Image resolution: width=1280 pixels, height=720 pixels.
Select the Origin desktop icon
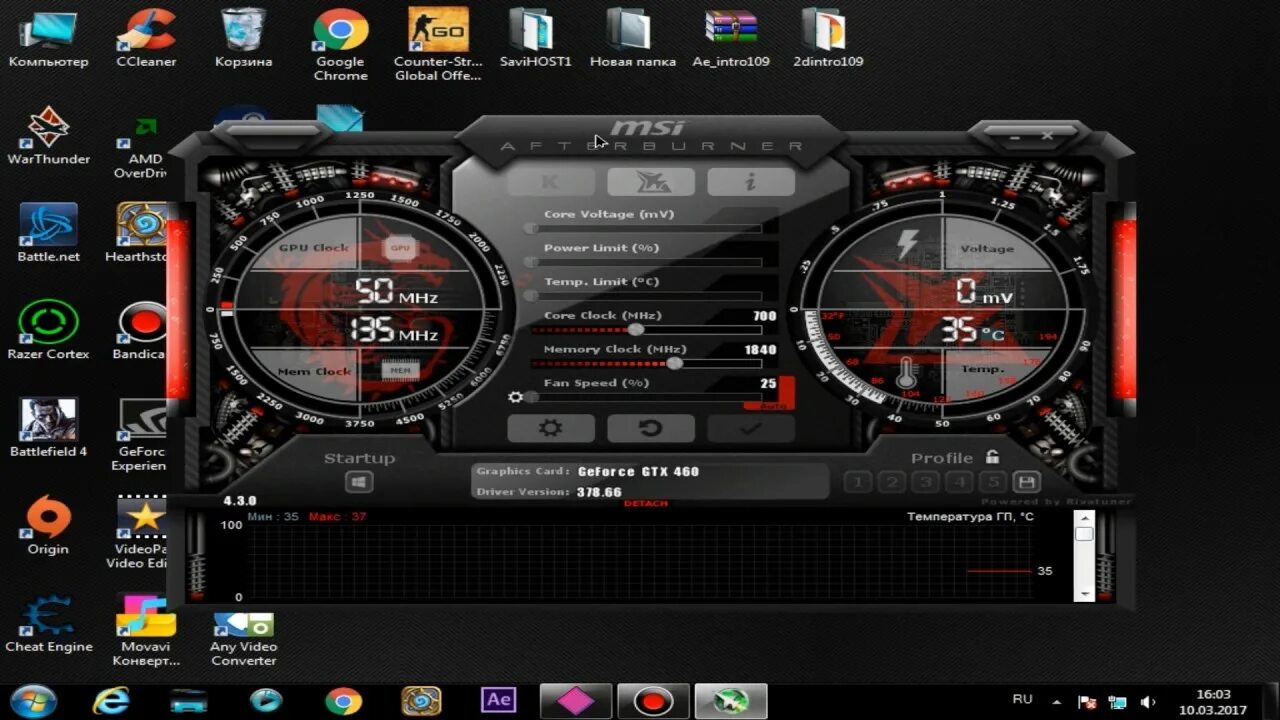click(48, 526)
